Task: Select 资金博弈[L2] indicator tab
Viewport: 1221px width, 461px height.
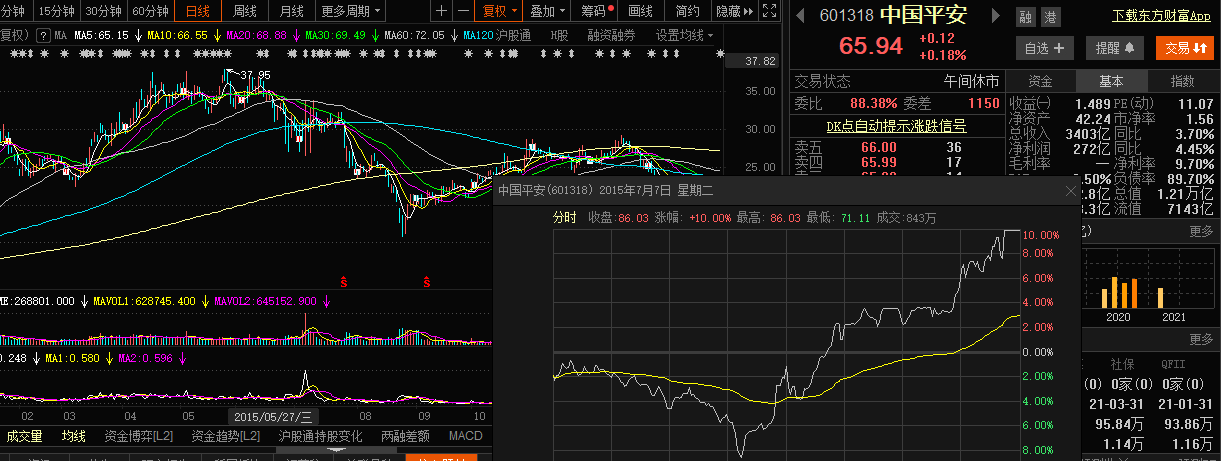Action: [x=139, y=436]
